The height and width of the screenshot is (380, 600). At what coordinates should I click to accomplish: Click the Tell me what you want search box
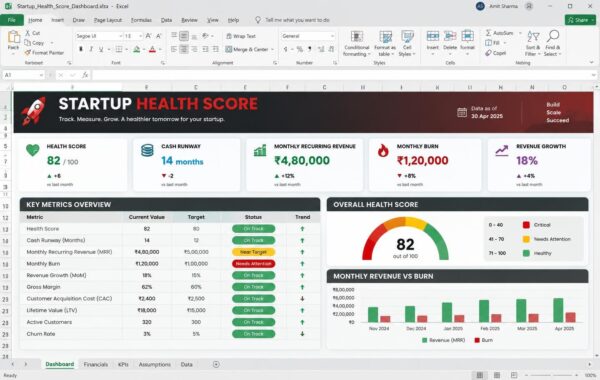pos(297,20)
